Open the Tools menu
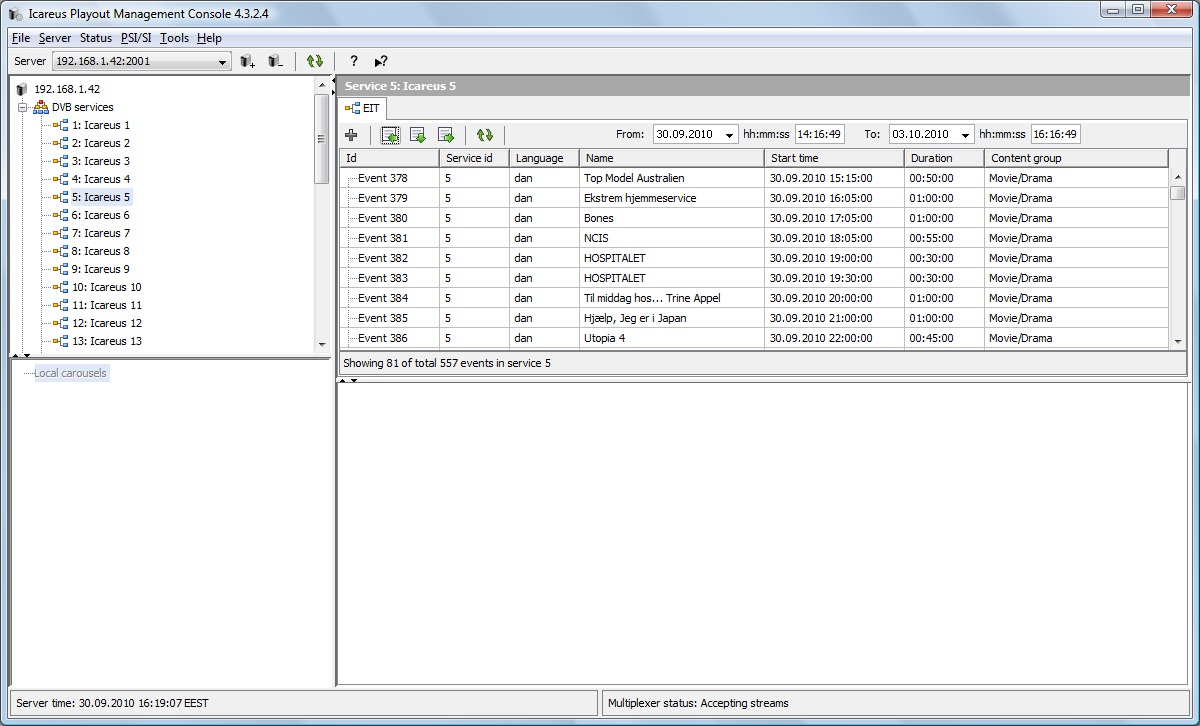This screenshot has height=726, width=1200. click(174, 38)
